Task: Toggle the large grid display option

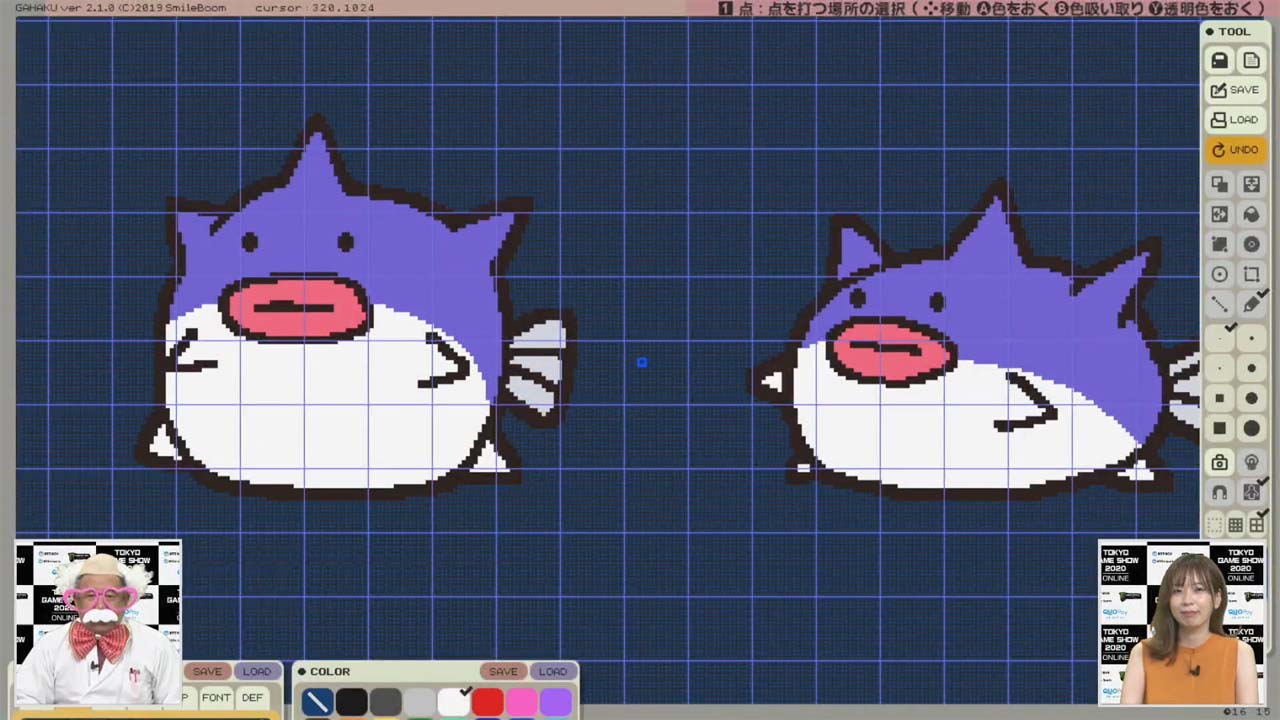Action: tap(1256, 525)
